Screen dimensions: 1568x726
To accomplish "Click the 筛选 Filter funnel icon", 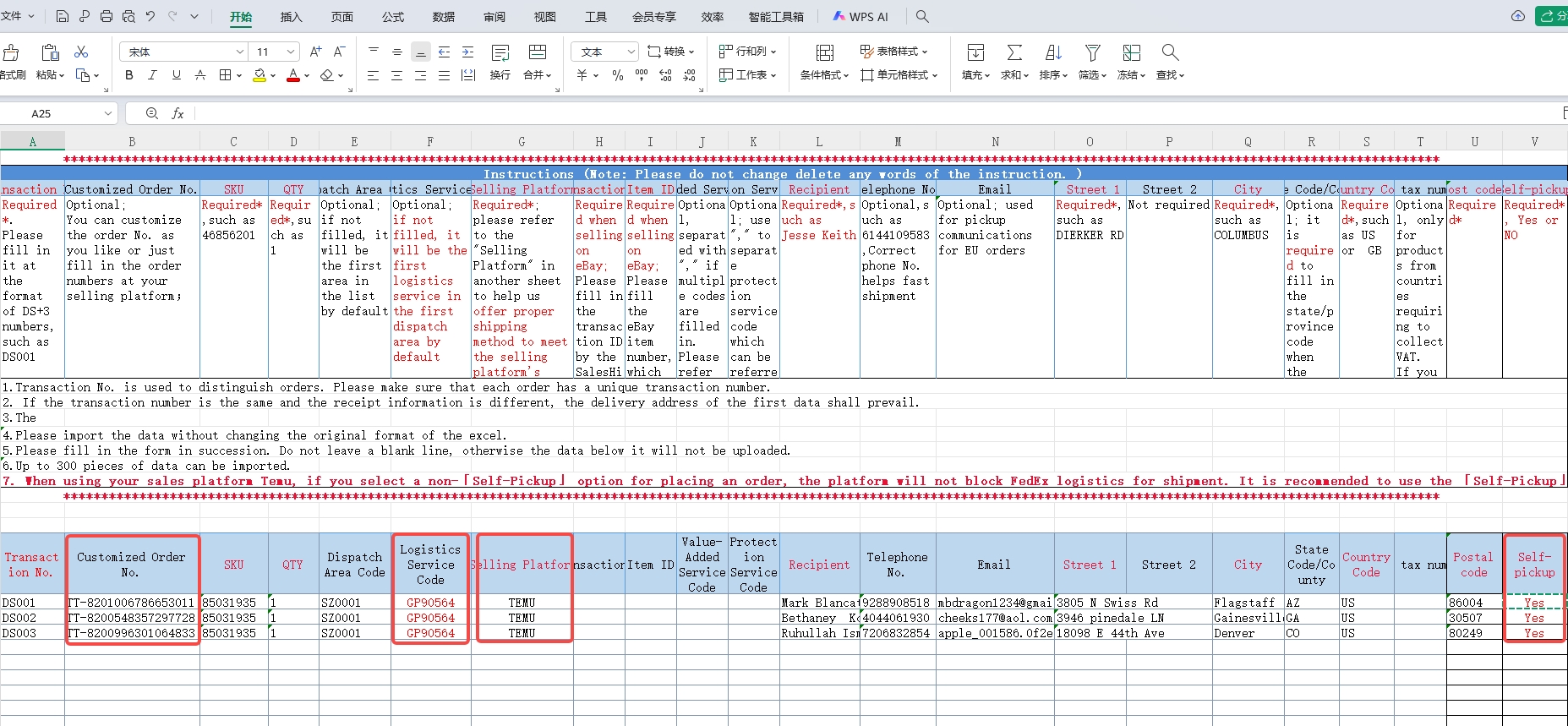I will click(x=1093, y=52).
